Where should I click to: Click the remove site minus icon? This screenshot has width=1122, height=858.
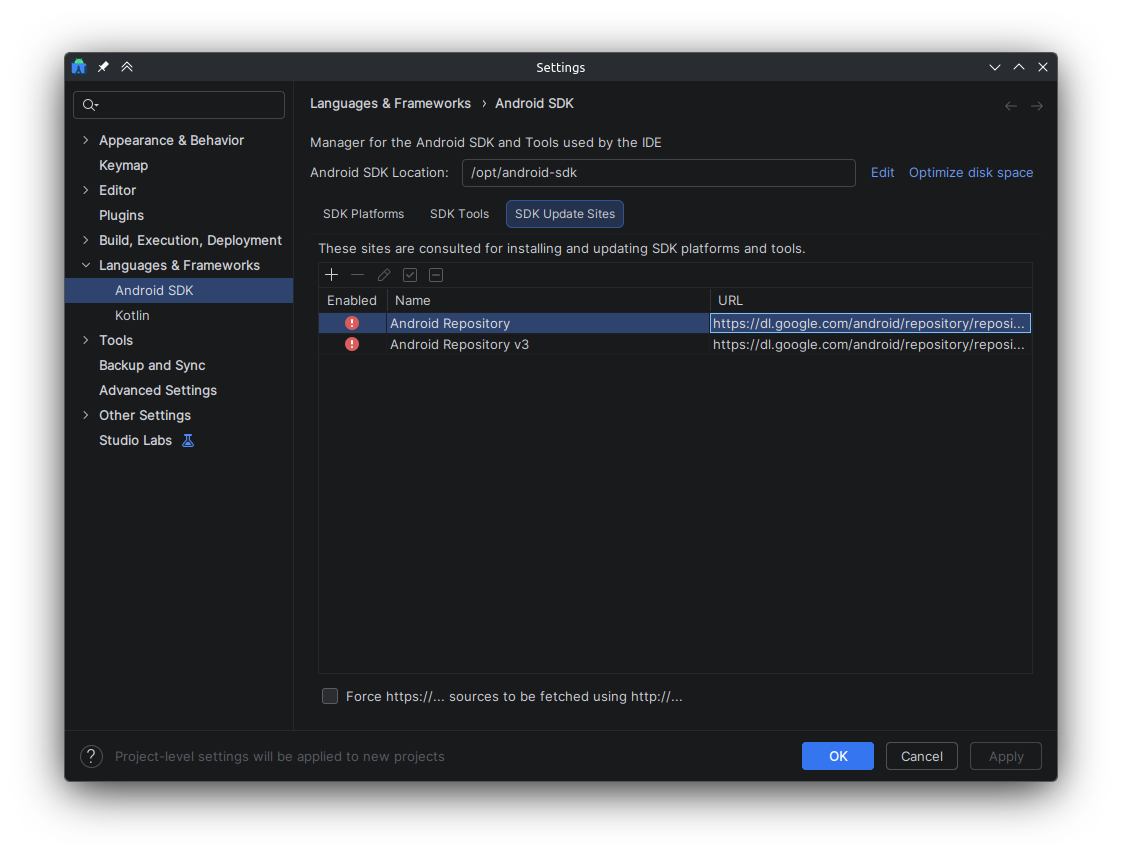click(x=357, y=275)
